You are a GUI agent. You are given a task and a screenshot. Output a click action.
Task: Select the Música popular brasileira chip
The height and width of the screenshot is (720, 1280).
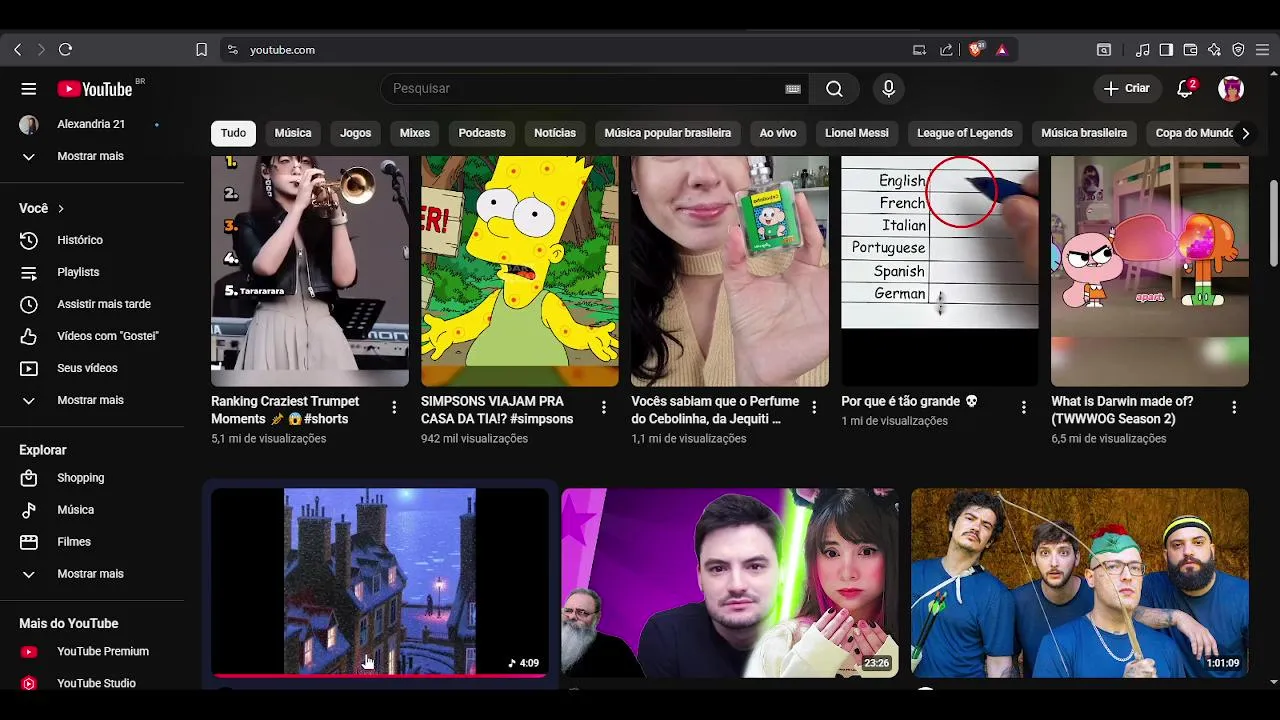(x=668, y=133)
